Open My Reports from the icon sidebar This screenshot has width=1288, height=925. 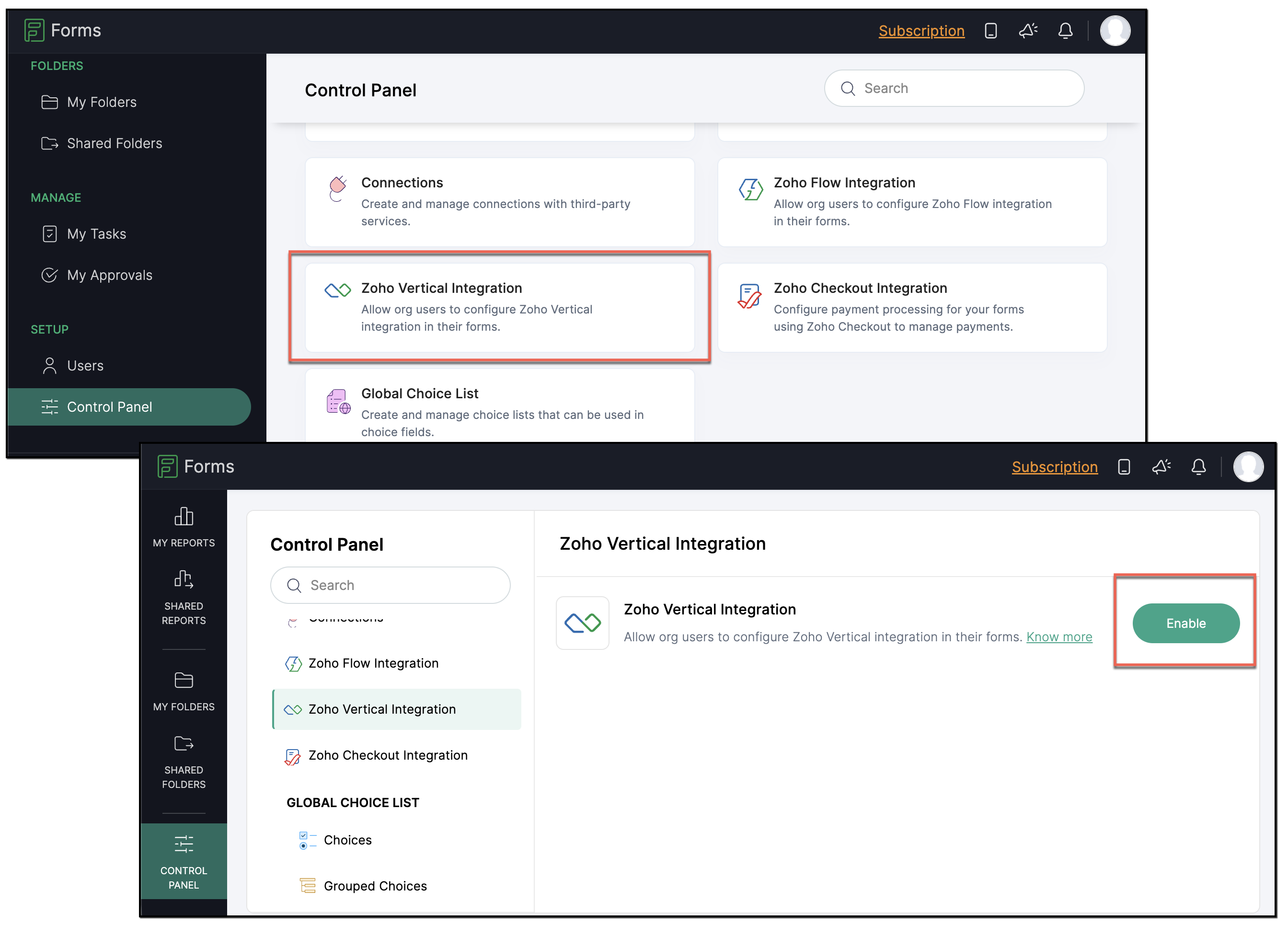[184, 527]
